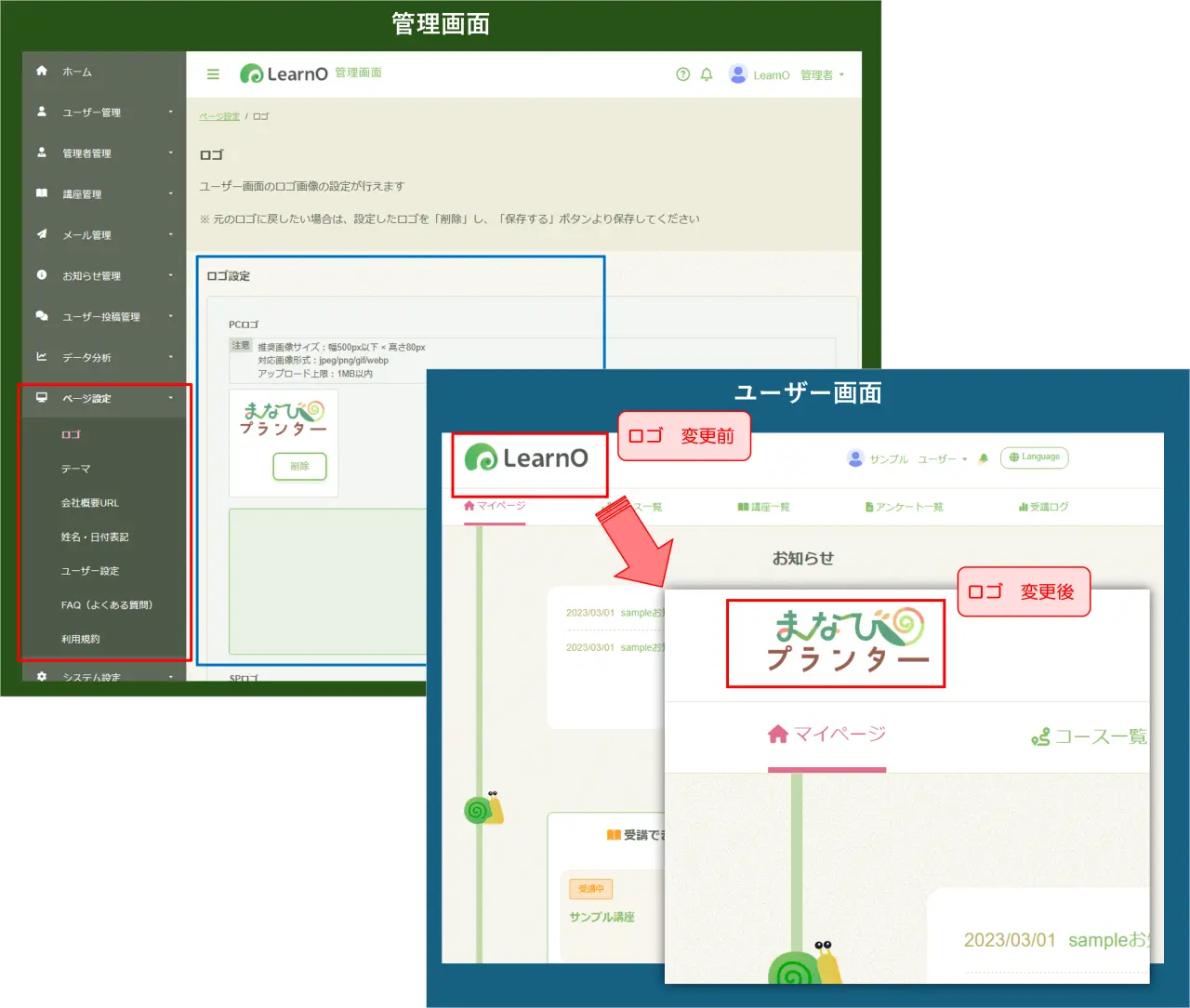Screen dimensions: 1190x1008
Task: Click the empty logo upload drop area
Action: (327, 581)
